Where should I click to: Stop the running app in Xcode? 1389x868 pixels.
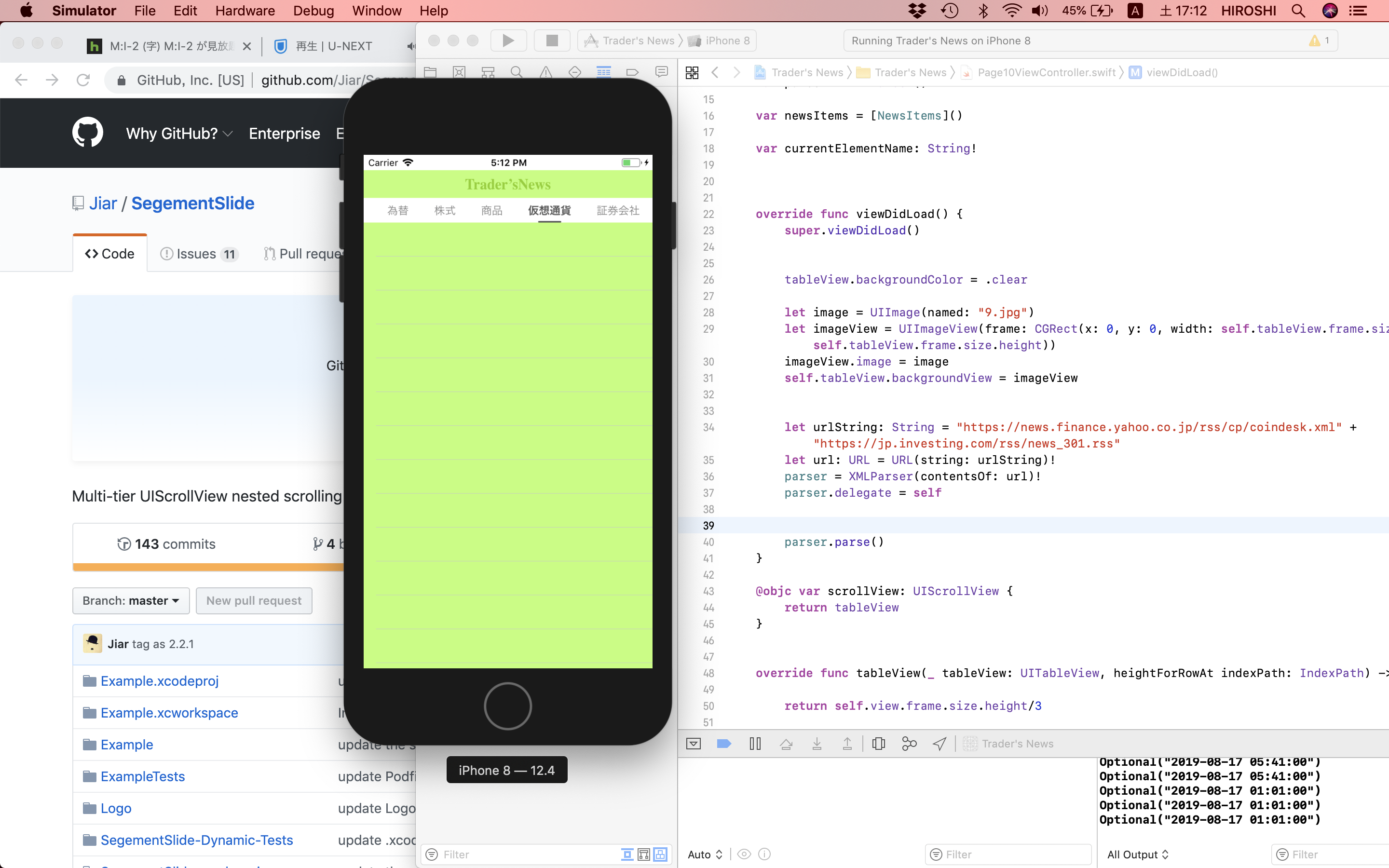pyautogui.click(x=552, y=40)
